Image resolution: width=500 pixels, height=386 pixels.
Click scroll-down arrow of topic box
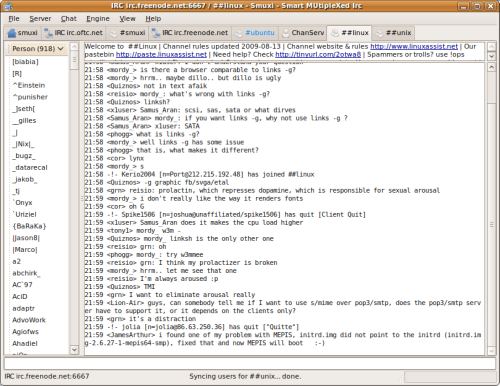pos(492,56)
